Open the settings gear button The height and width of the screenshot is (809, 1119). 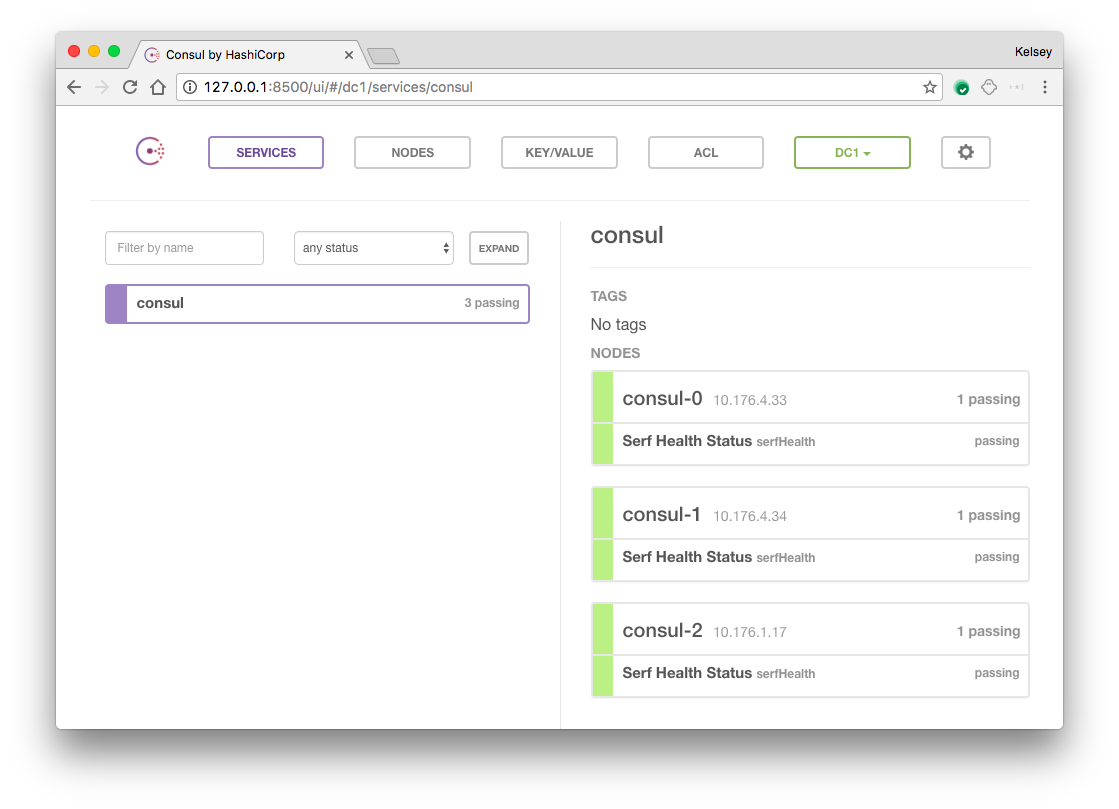(x=966, y=152)
